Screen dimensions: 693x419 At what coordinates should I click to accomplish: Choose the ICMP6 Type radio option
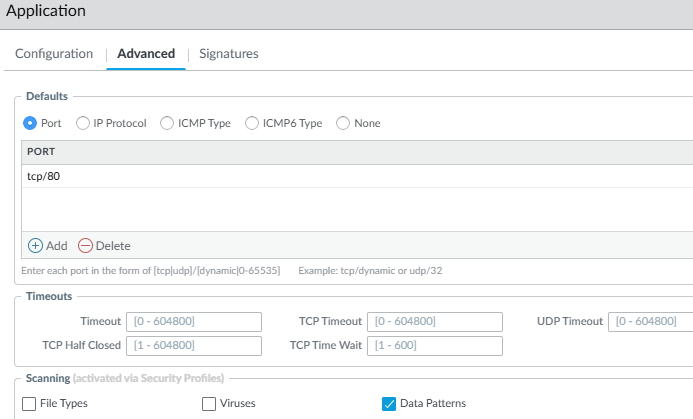pos(253,123)
